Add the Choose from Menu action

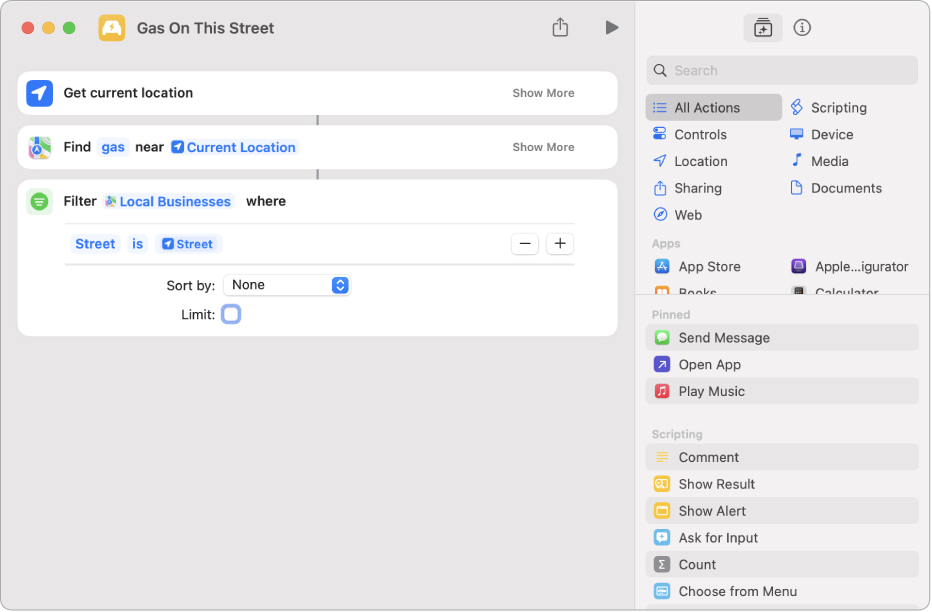tap(782, 591)
